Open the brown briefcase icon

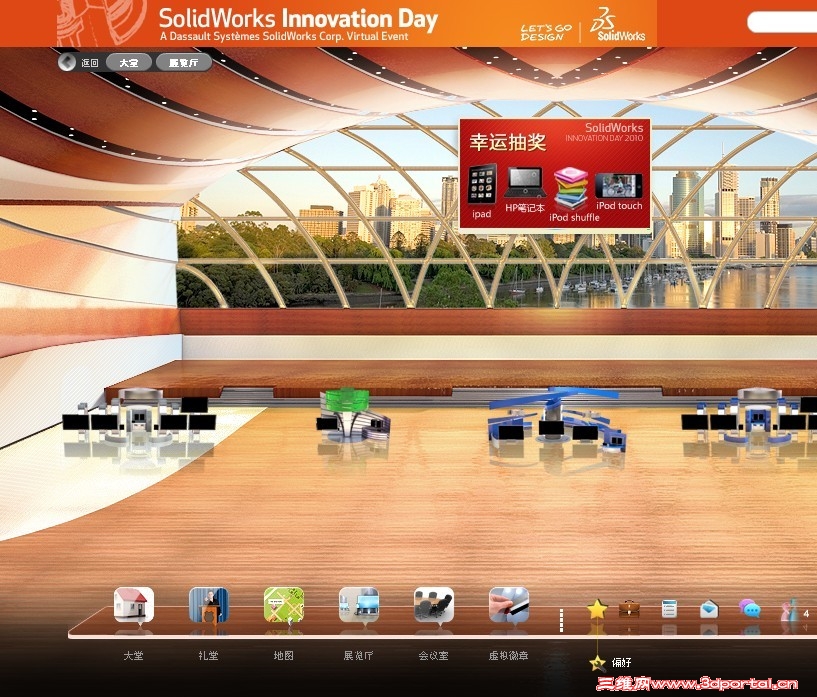point(629,609)
